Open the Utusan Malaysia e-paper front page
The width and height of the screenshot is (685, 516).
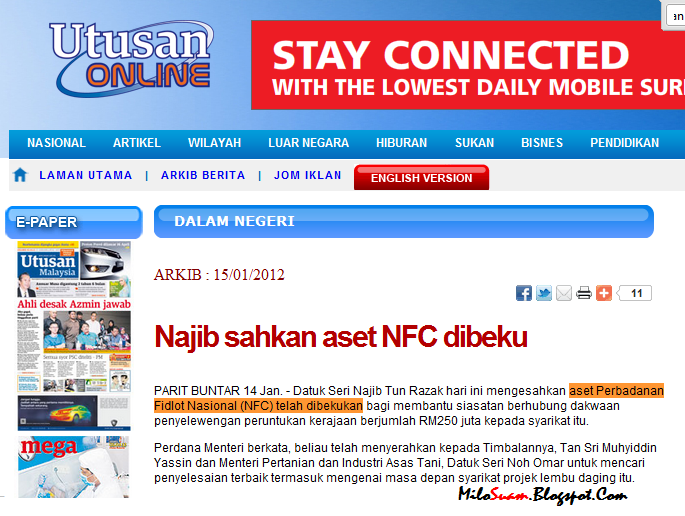click(74, 317)
